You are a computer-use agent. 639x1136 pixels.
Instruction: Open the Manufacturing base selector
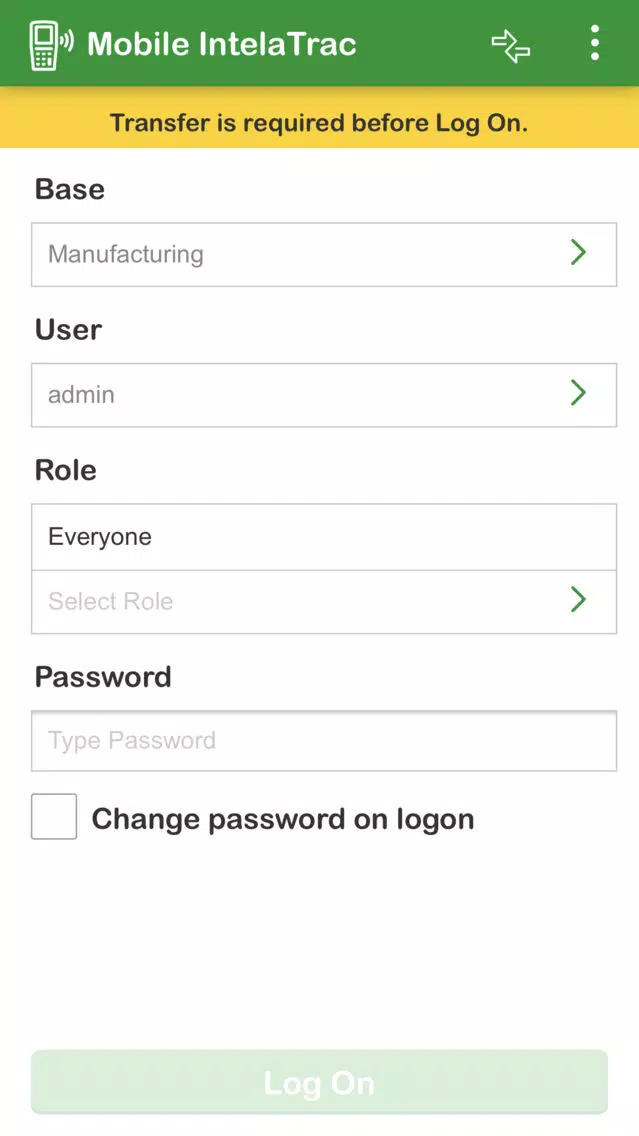[324, 254]
